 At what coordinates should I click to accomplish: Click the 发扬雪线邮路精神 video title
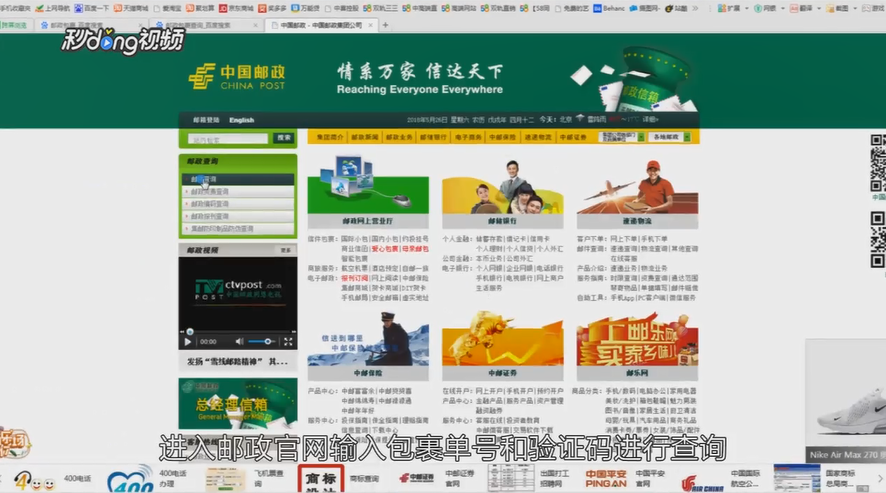tap(238, 361)
